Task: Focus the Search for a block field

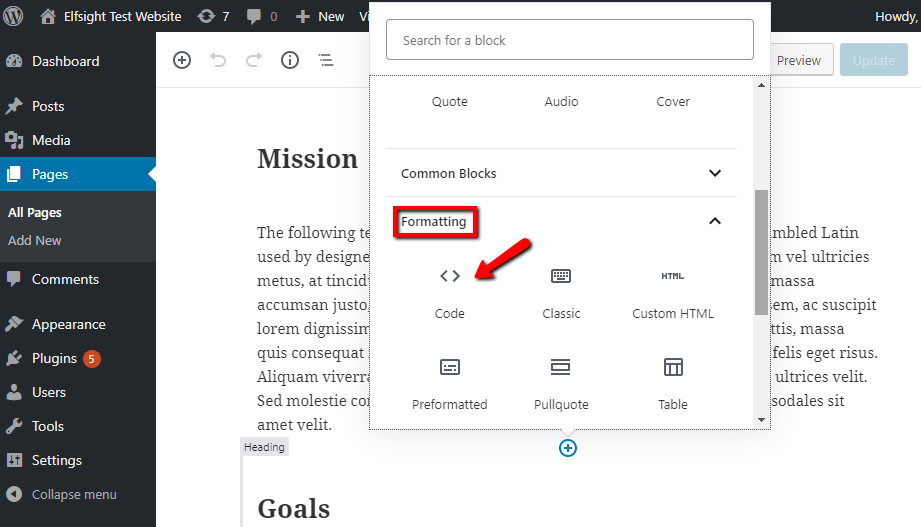Action: 570,40
